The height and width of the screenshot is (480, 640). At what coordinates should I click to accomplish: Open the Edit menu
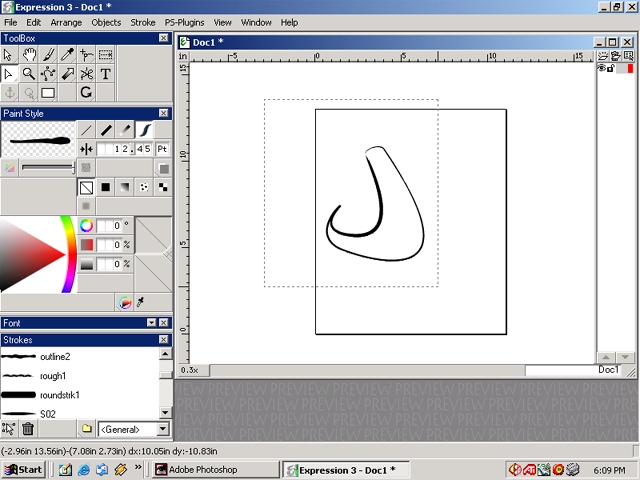[x=33, y=22]
